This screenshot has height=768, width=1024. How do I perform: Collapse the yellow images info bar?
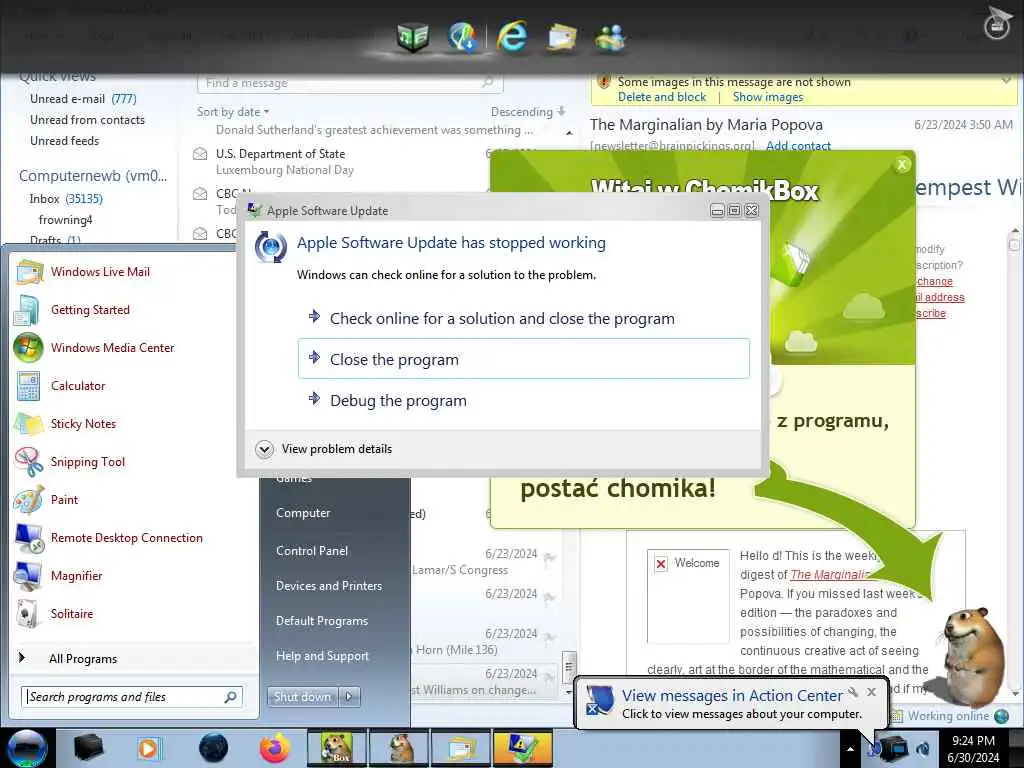pos(1006,81)
